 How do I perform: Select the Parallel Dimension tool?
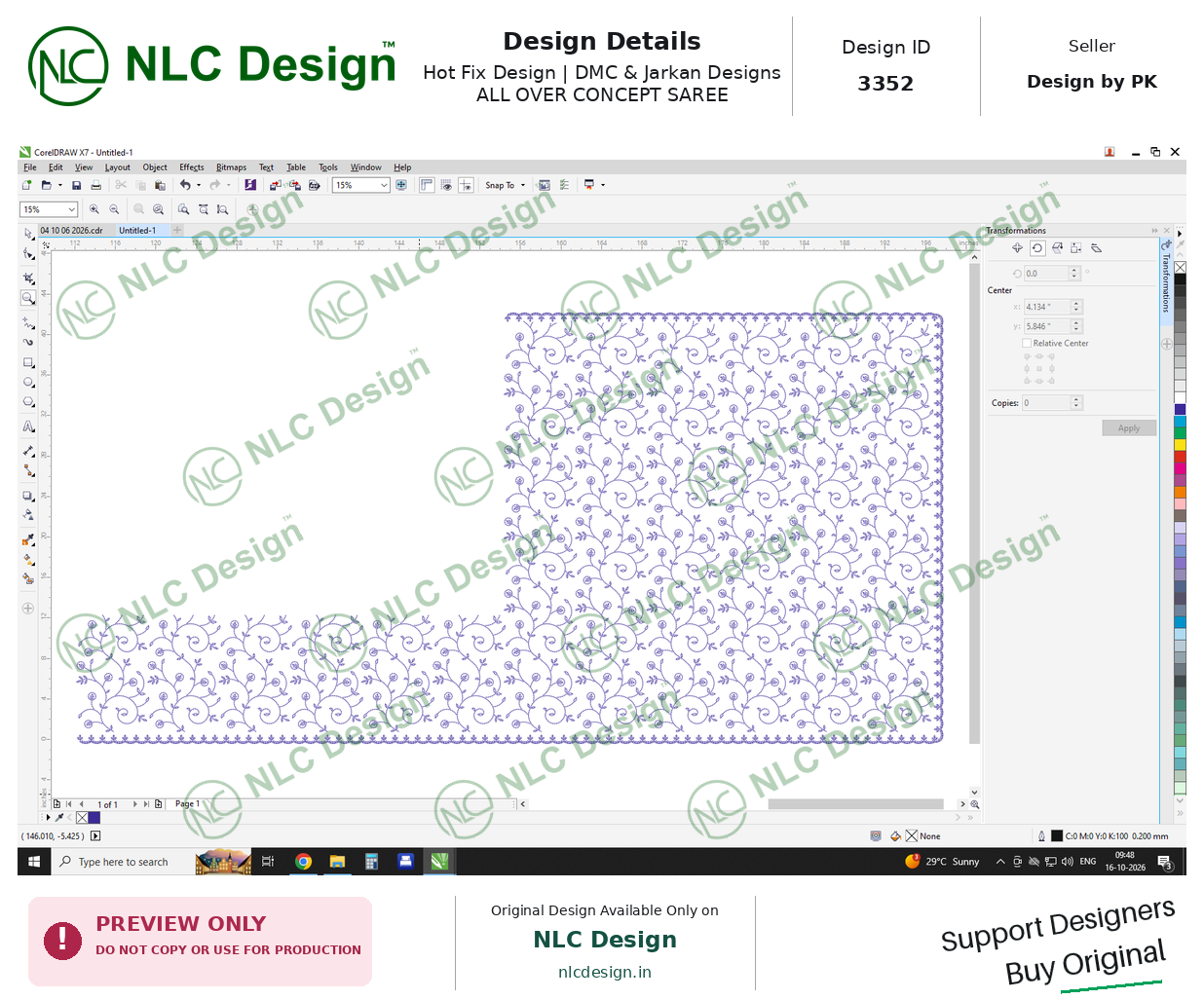tap(28, 452)
